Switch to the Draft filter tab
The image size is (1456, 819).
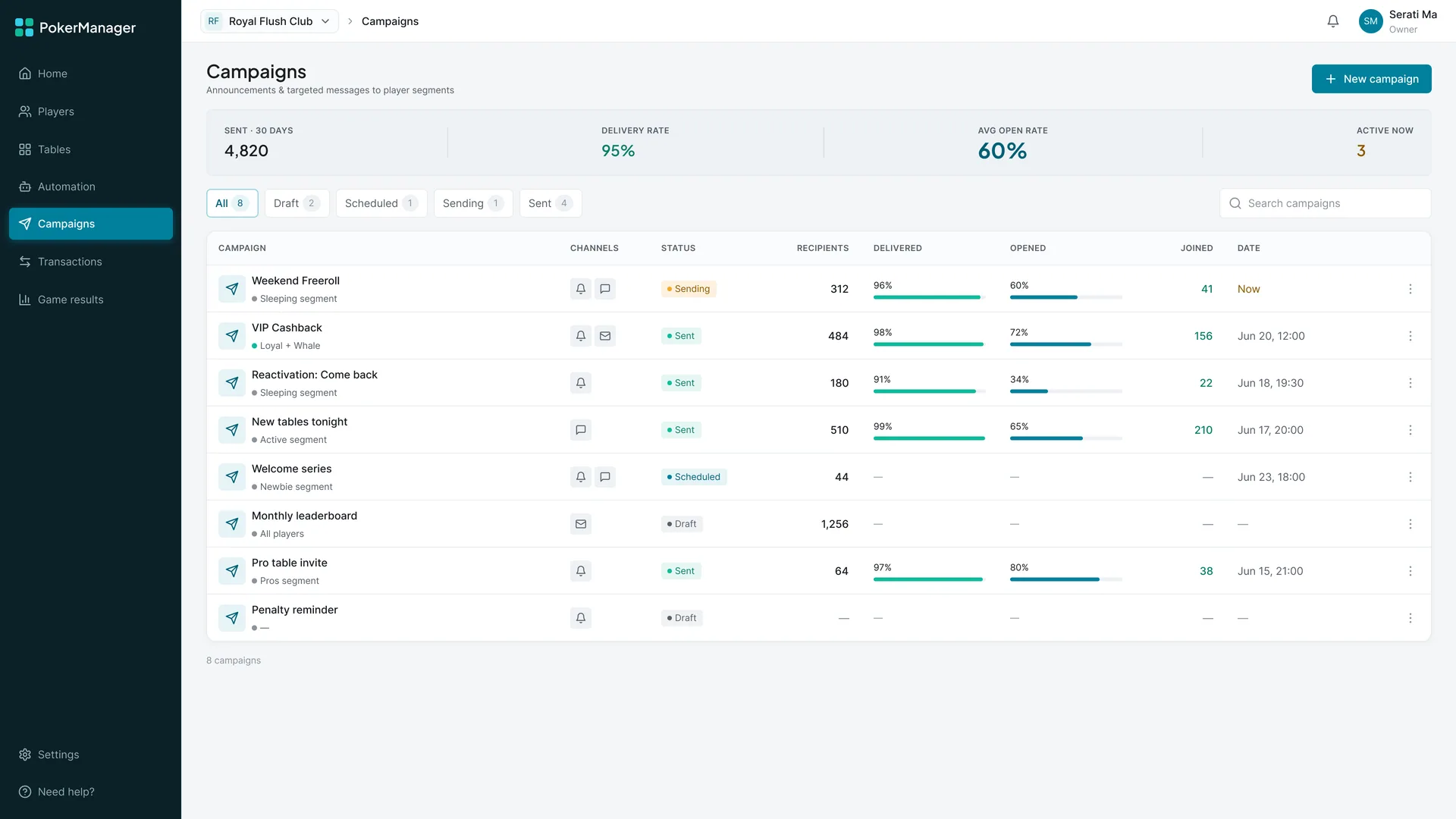(x=297, y=203)
